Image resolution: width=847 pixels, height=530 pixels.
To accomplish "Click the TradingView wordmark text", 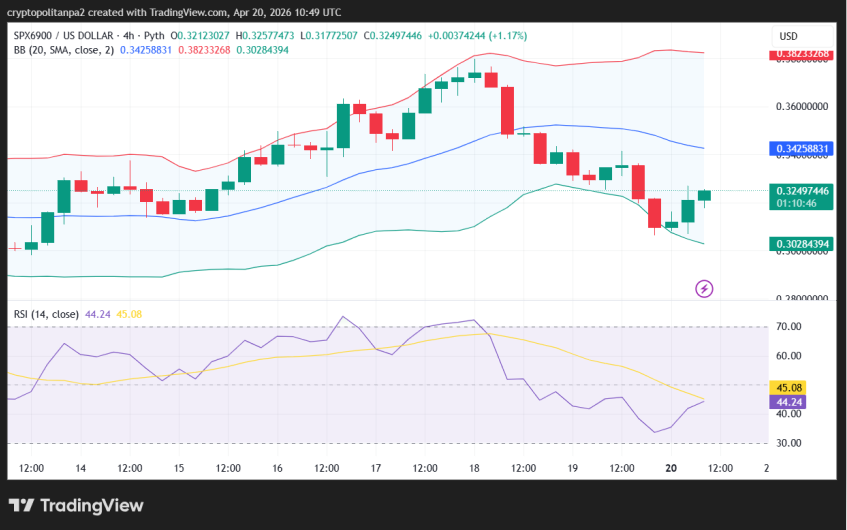I will 91,506.
